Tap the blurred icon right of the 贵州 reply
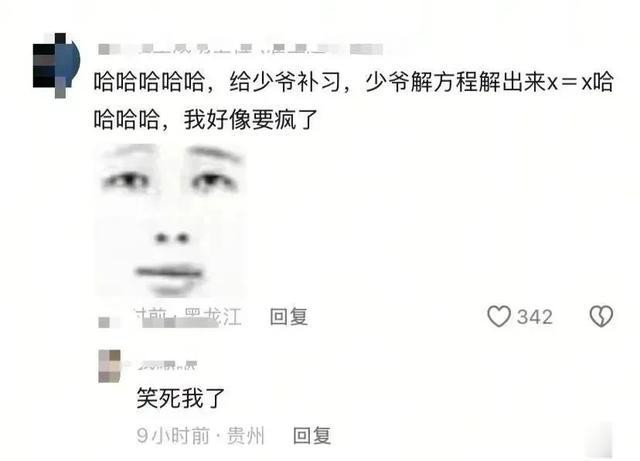The width and height of the screenshot is (640, 461). click(599, 440)
